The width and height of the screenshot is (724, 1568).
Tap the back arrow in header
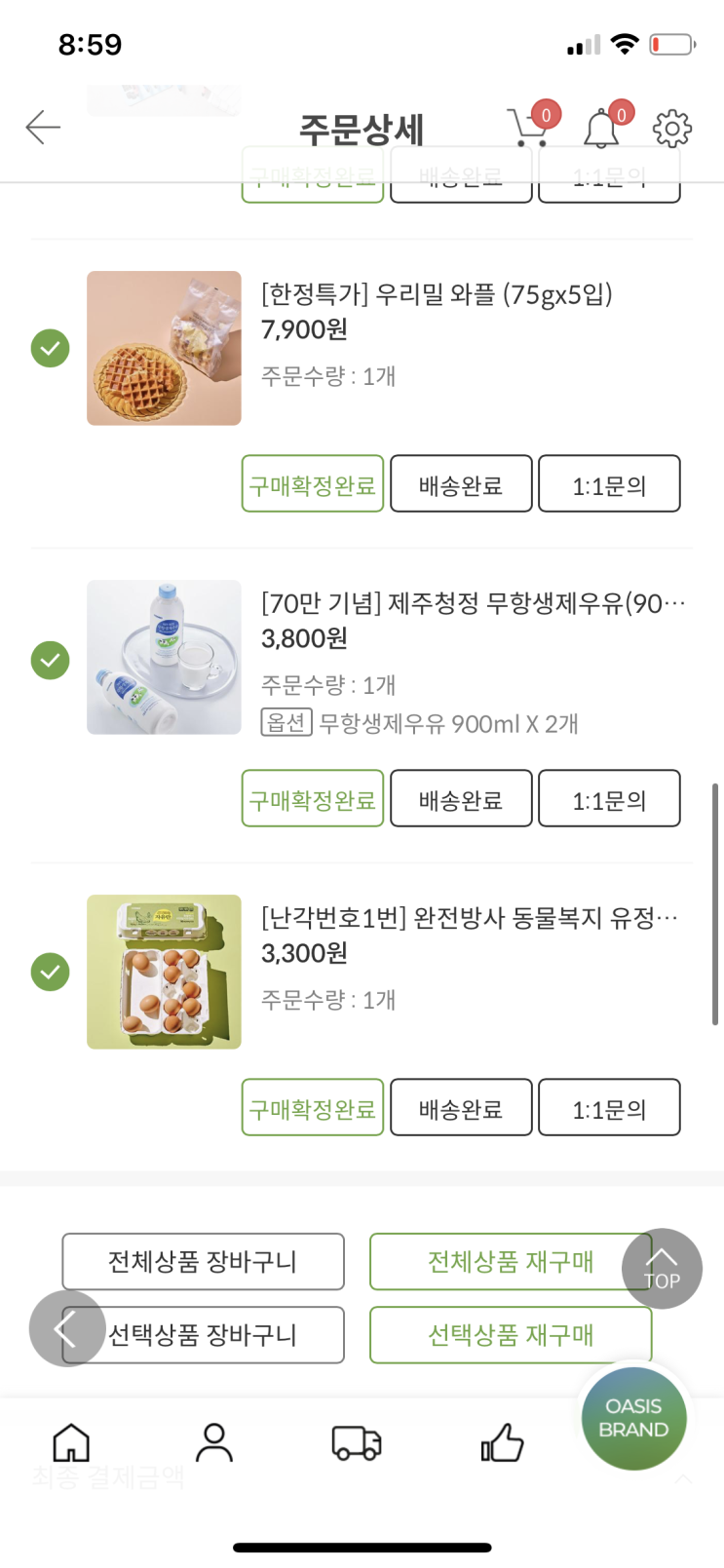[x=43, y=128]
